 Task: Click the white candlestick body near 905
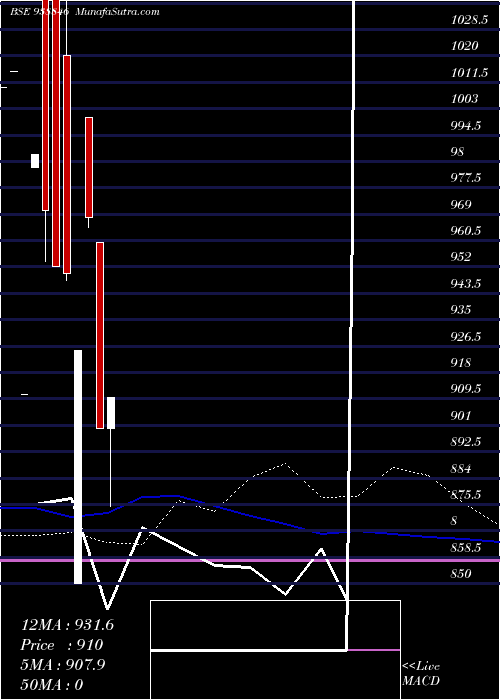(x=111, y=413)
